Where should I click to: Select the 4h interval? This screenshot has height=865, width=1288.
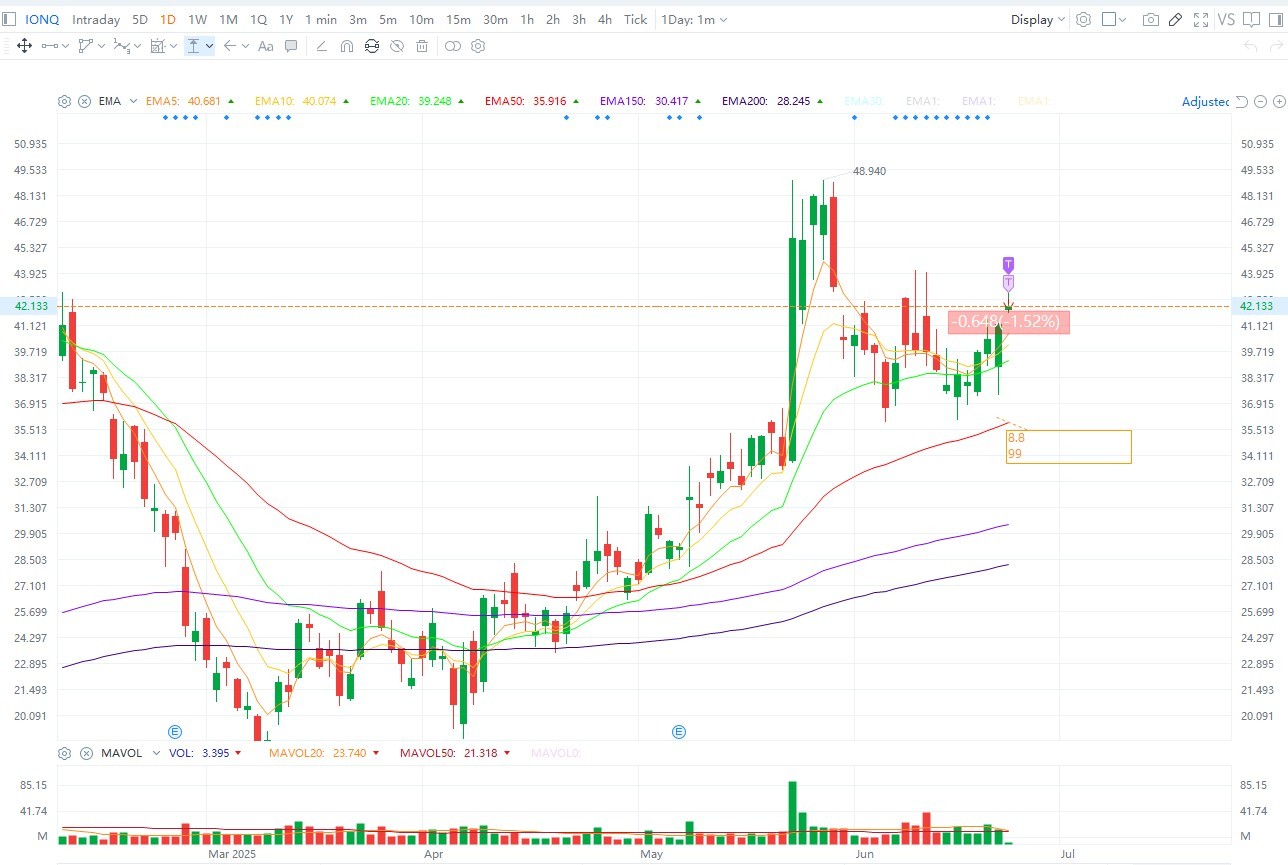point(605,19)
